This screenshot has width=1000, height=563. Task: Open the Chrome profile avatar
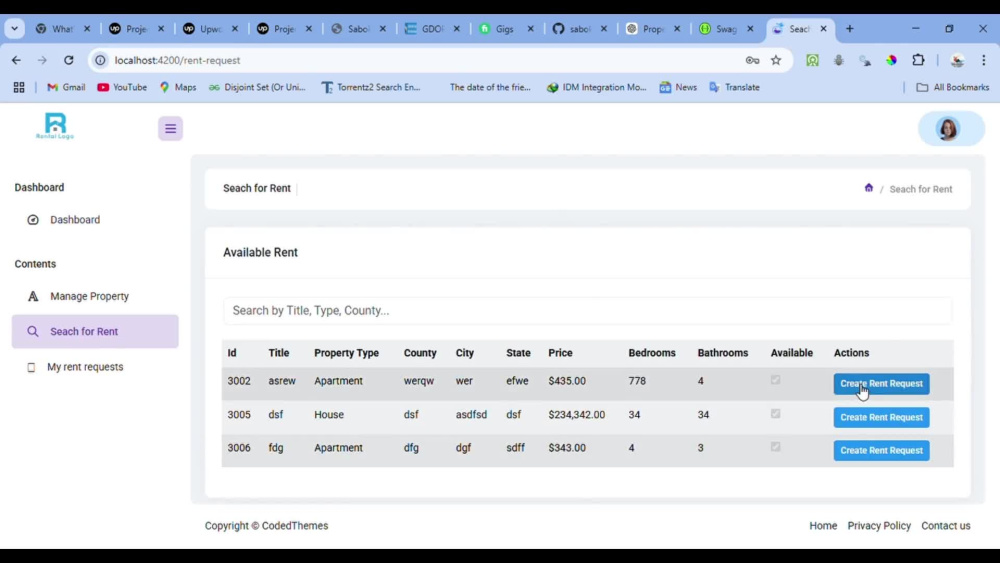tap(957, 60)
